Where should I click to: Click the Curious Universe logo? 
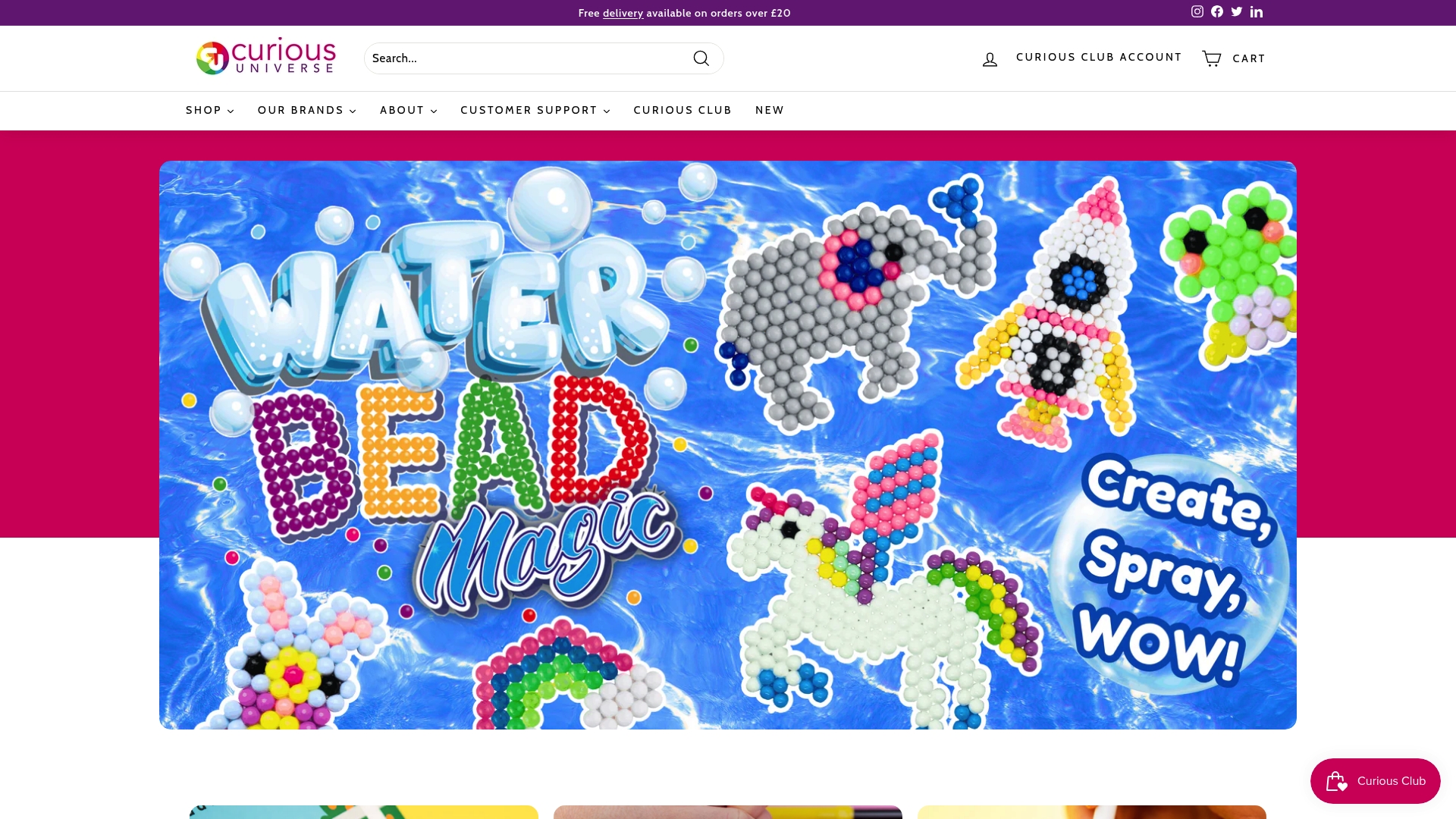pyautogui.click(x=265, y=57)
